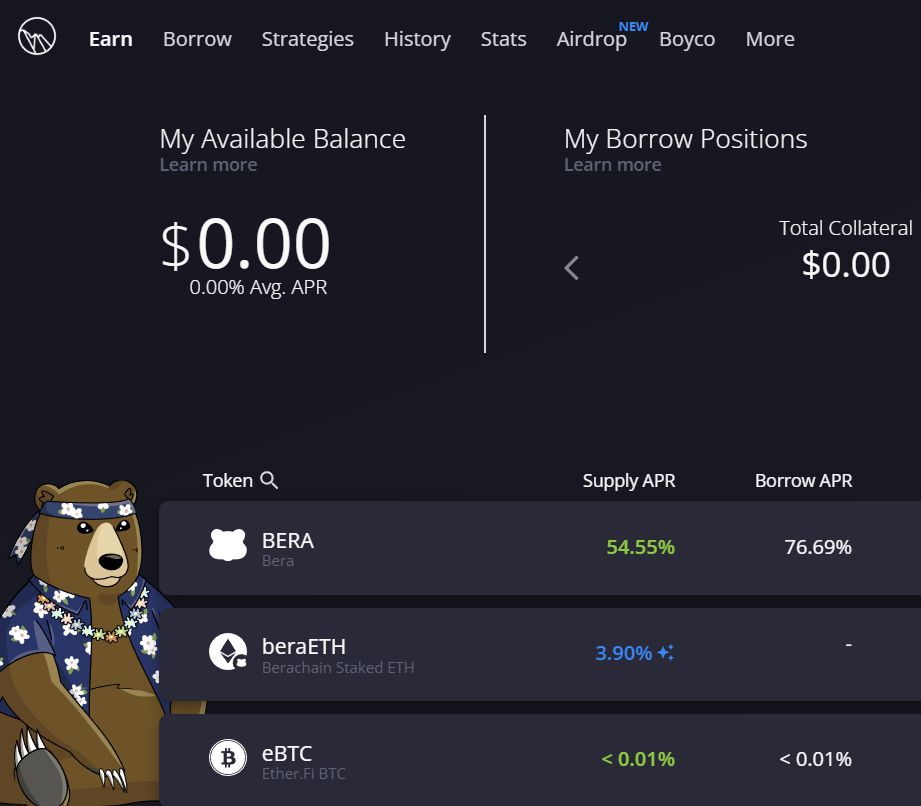Click Learn more under My Available Balance
This screenshot has height=806, width=921.
coord(208,165)
